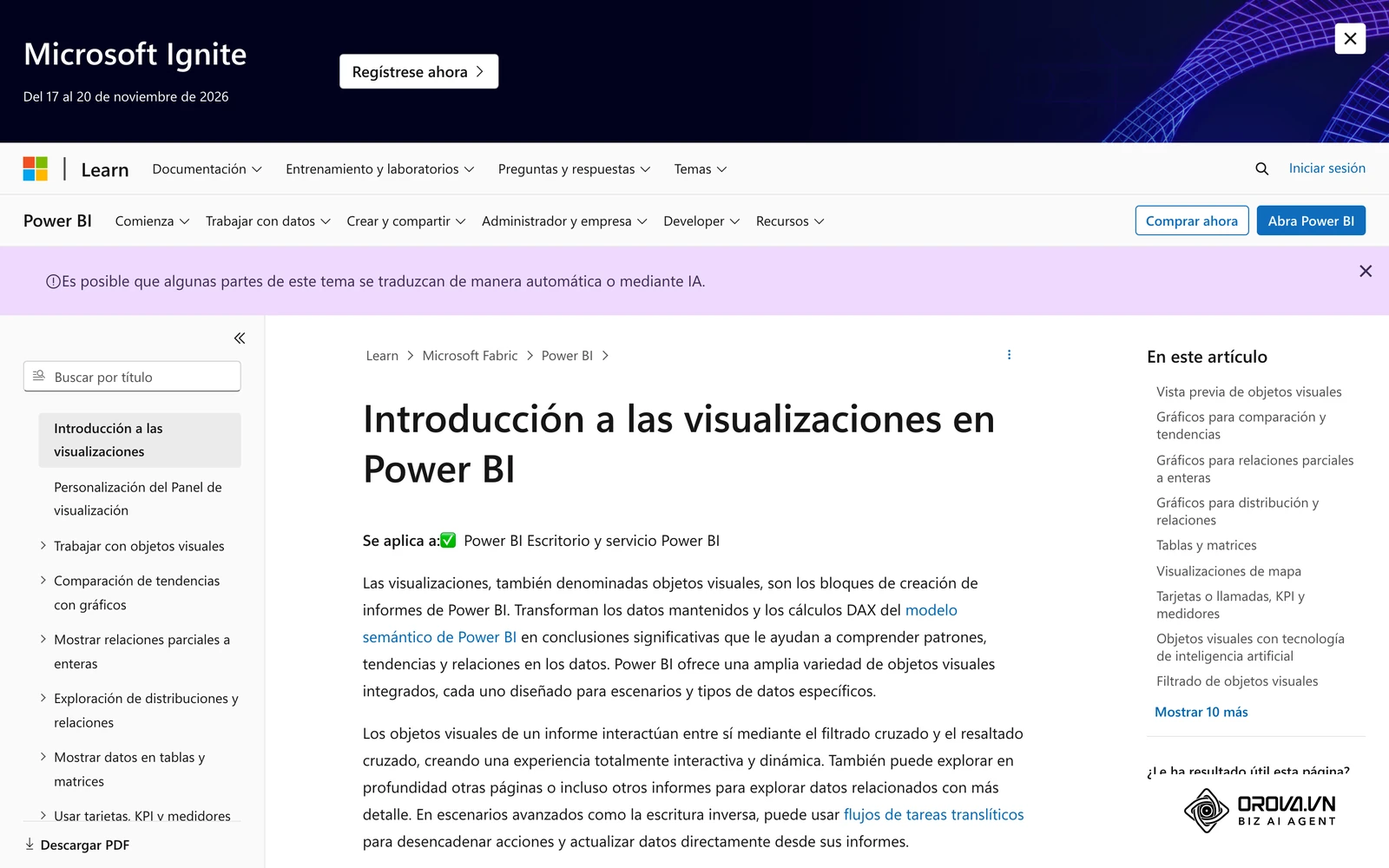Jump to Tablas y matrices section
The image size is (1389, 868).
click(1206, 545)
